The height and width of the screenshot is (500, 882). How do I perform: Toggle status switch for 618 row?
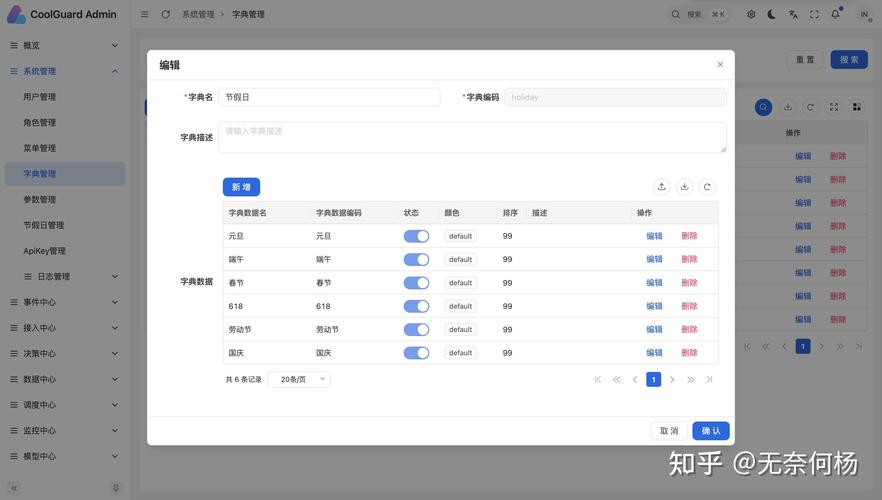[x=416, y=306]
